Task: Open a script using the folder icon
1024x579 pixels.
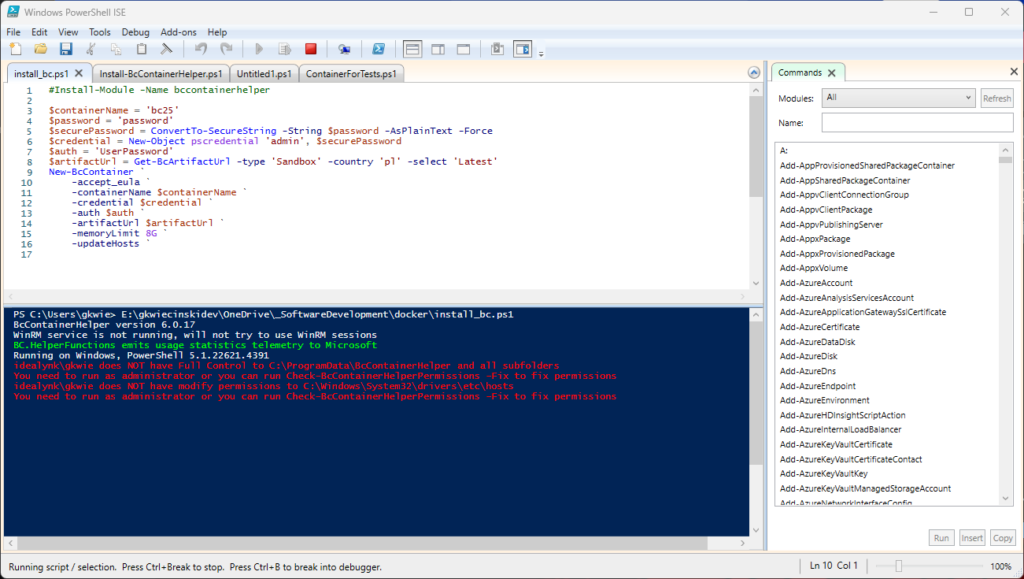Action: 41,48
